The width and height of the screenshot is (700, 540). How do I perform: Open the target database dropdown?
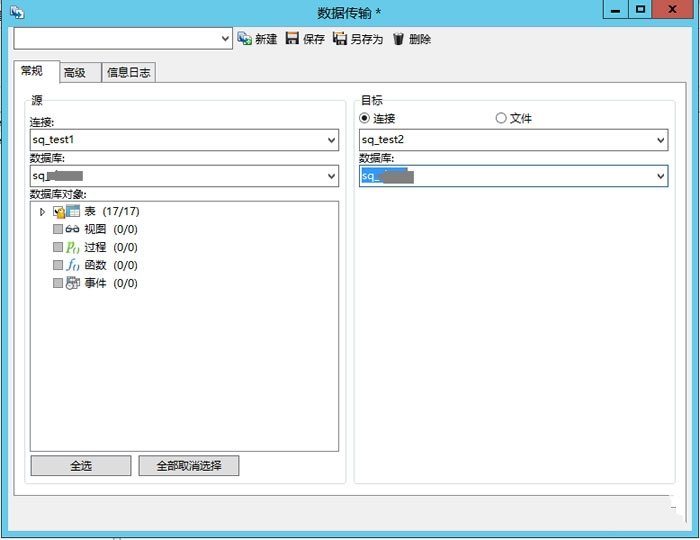click(661, 176)
